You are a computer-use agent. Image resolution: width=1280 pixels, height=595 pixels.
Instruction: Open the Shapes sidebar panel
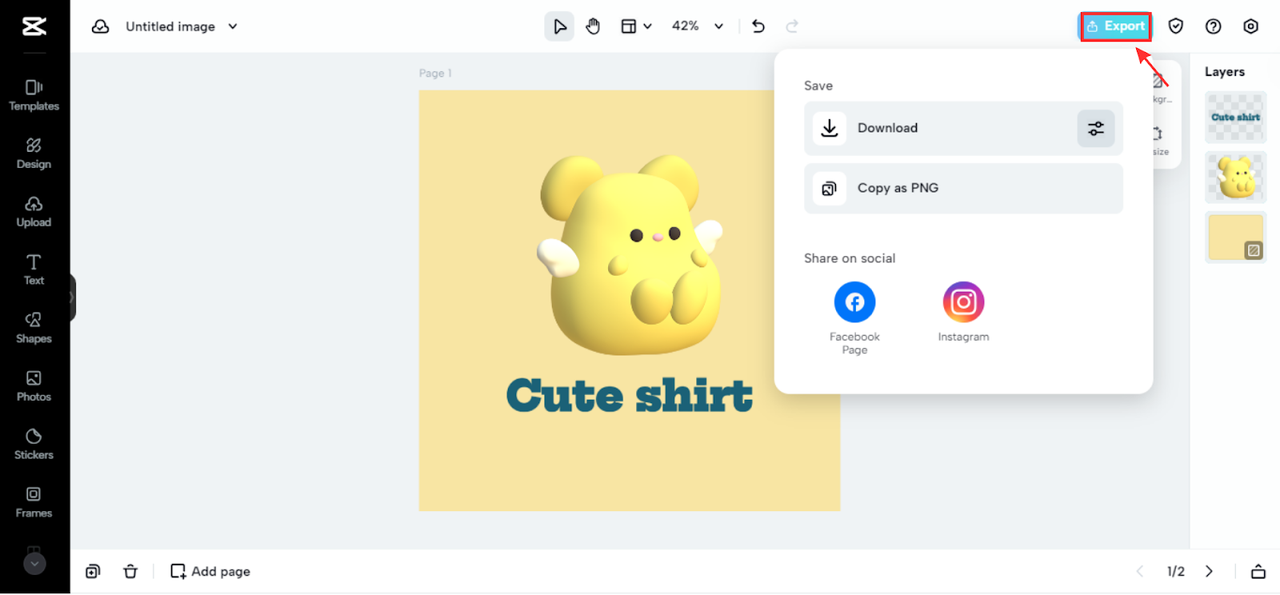click(x=34, y=327)
